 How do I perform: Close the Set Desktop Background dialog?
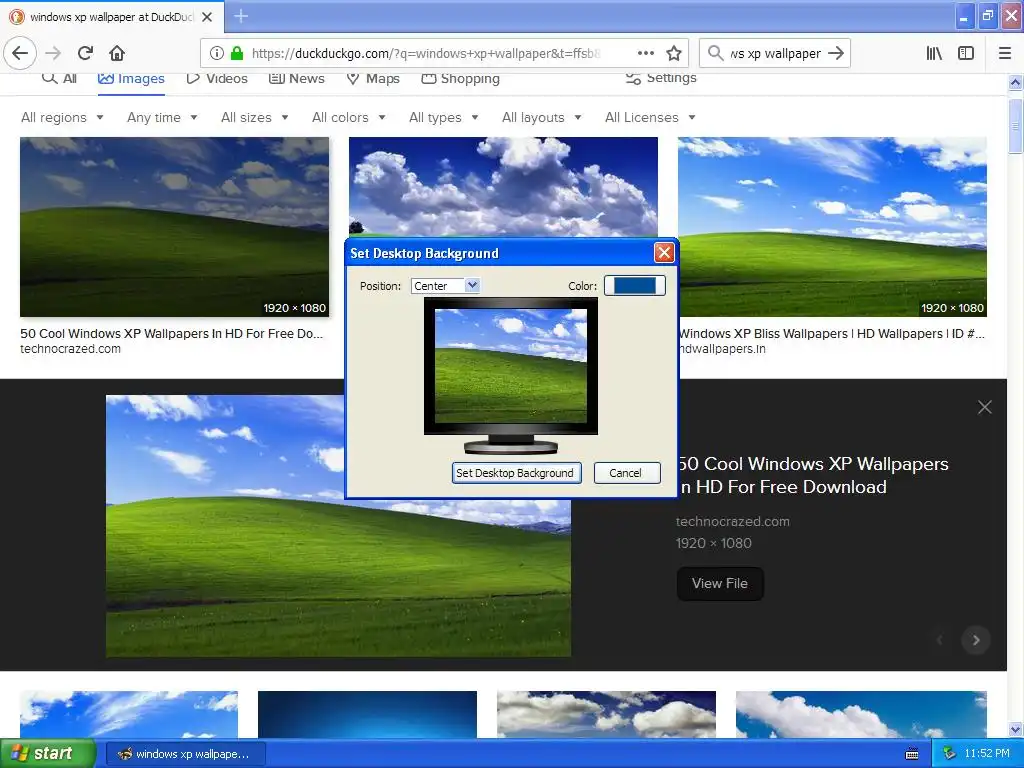coord(664,253)
